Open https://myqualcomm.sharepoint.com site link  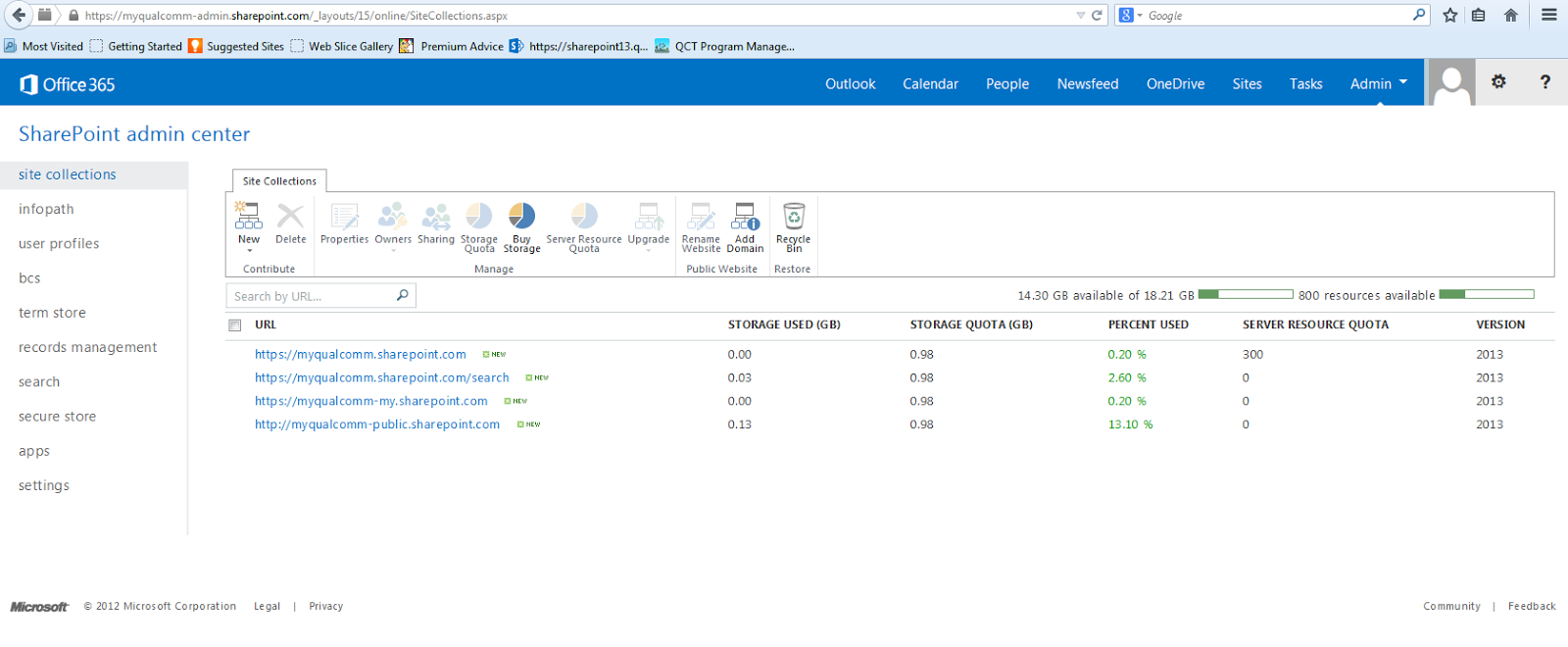pyautogui.click(x=361, y=355)
